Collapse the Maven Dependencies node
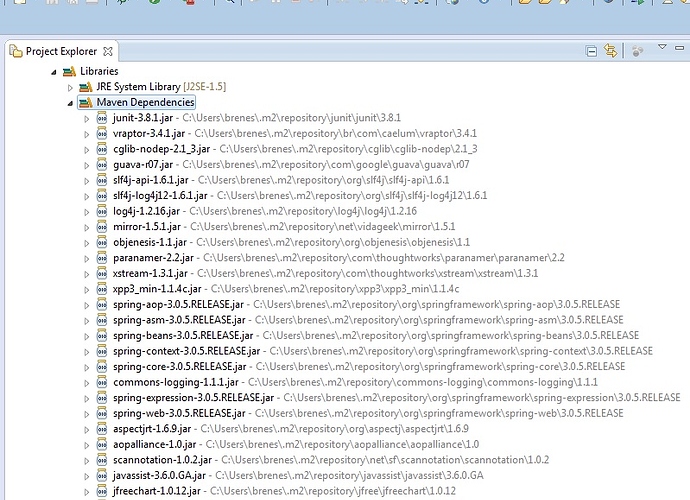The width and height of the screenshot is (690, 500). pyautogui.click(x=70, y=103)
